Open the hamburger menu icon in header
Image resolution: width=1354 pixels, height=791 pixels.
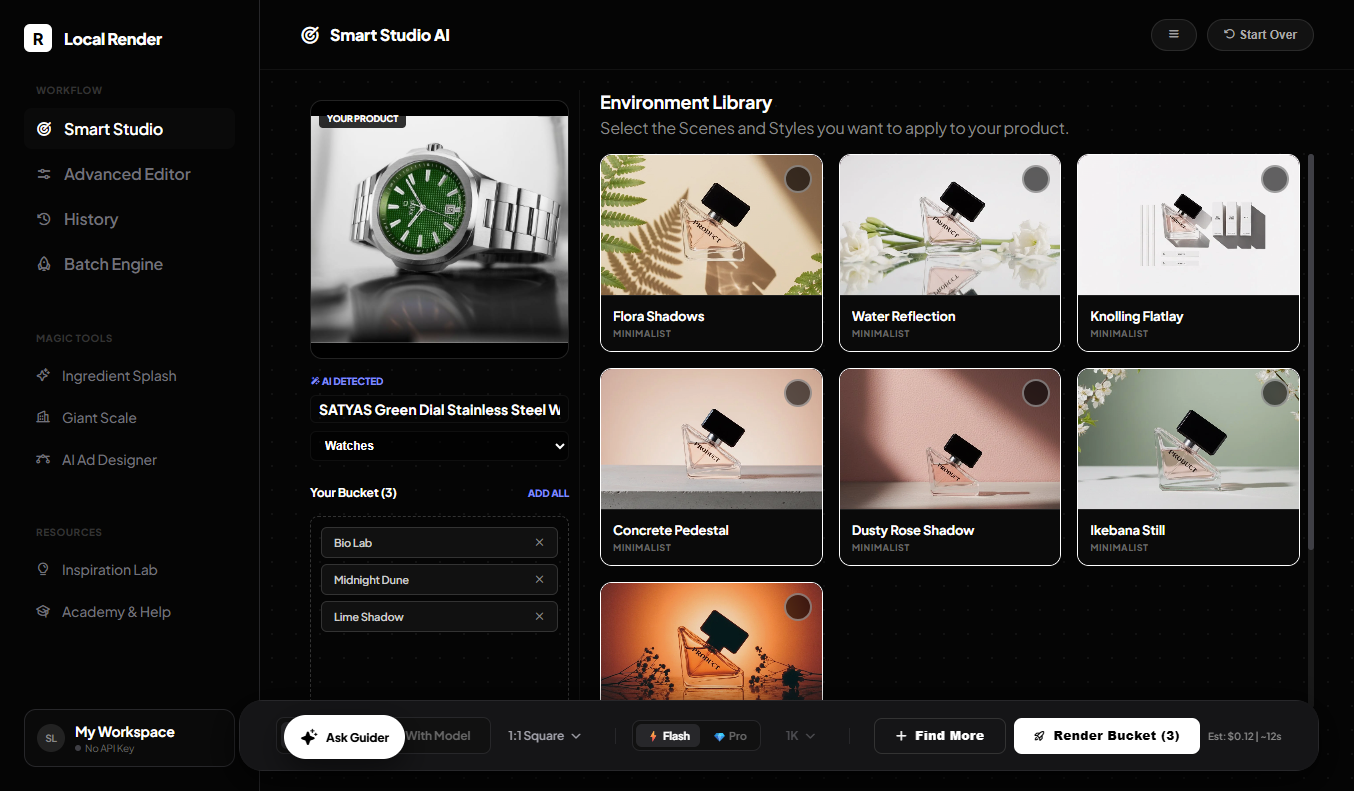1174,35
